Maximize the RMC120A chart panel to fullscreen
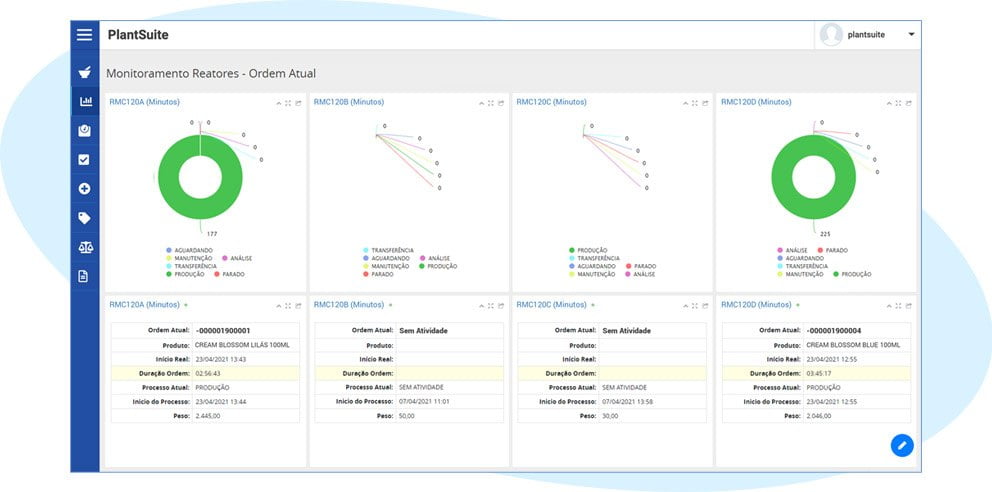 (288, 103)
